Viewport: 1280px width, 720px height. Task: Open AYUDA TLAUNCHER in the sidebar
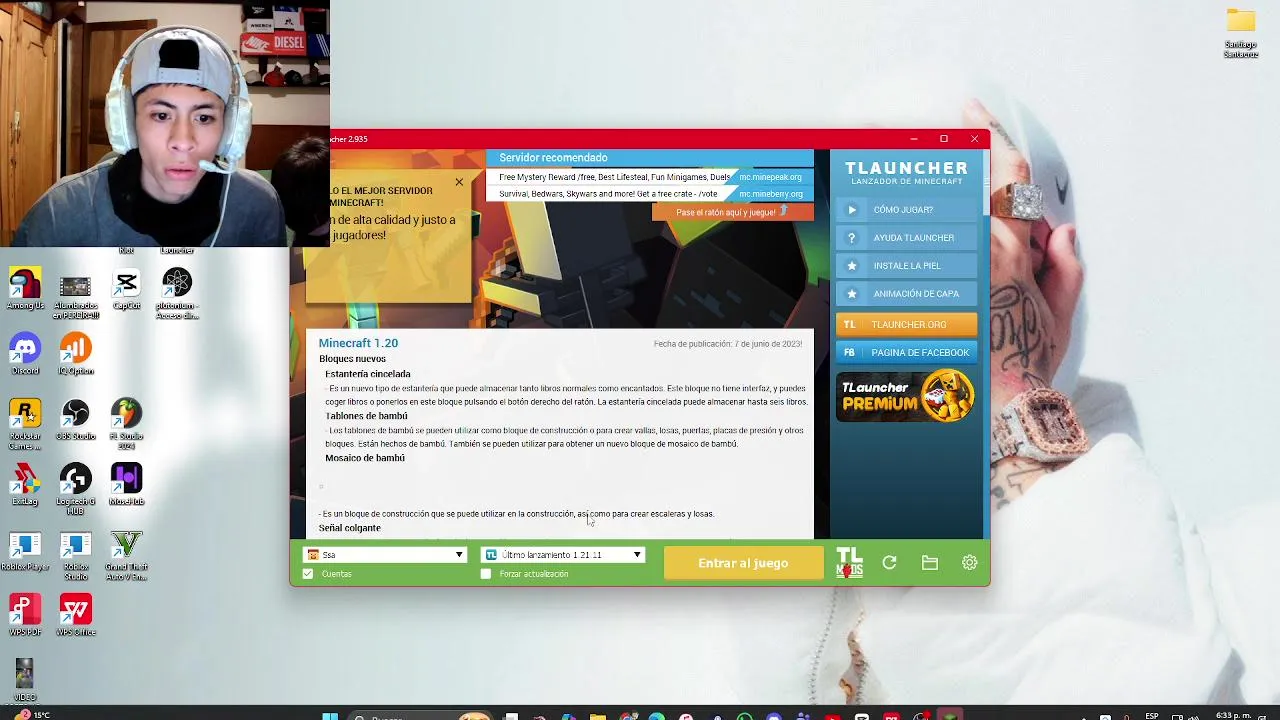(906, 238)
